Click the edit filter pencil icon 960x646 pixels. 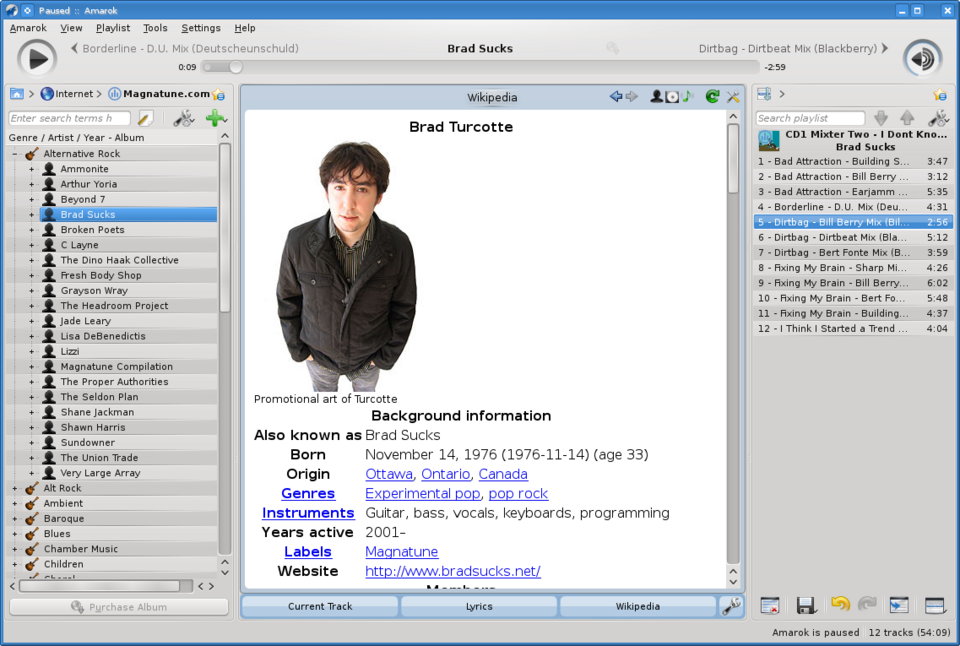pos(145,118)
